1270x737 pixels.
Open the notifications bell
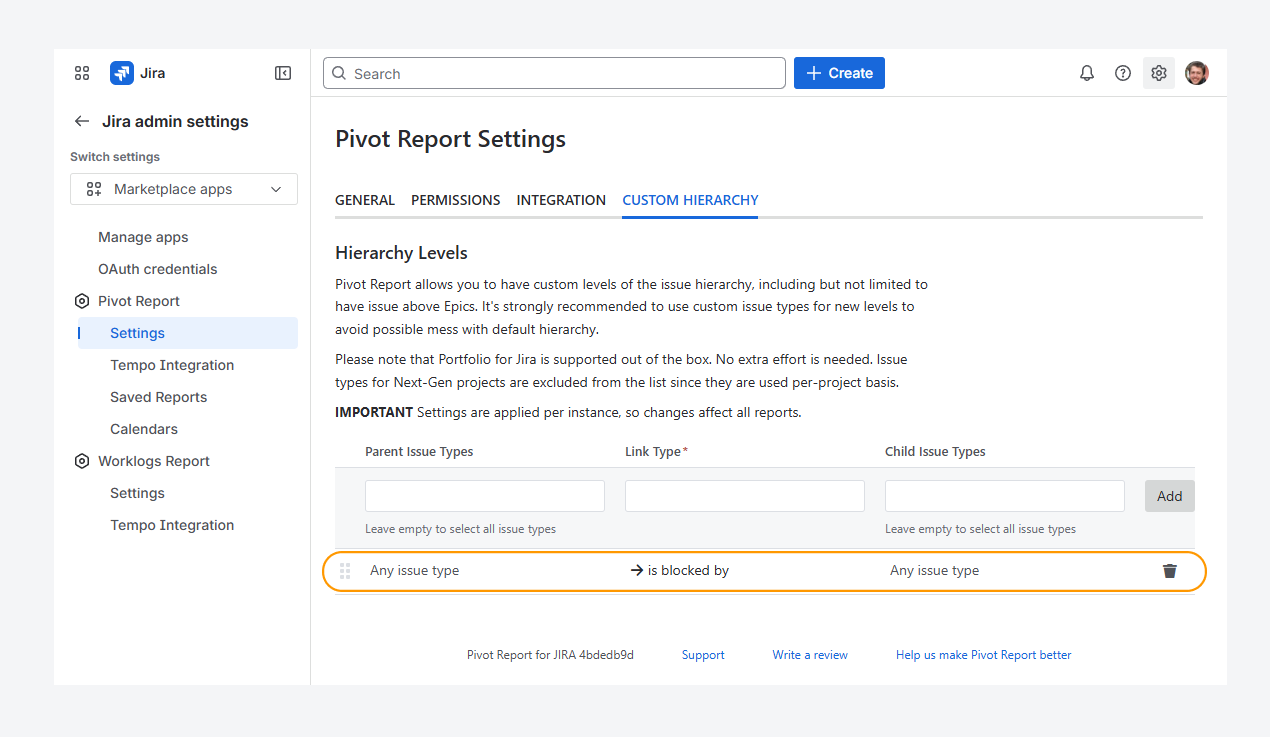(1087, 73)
